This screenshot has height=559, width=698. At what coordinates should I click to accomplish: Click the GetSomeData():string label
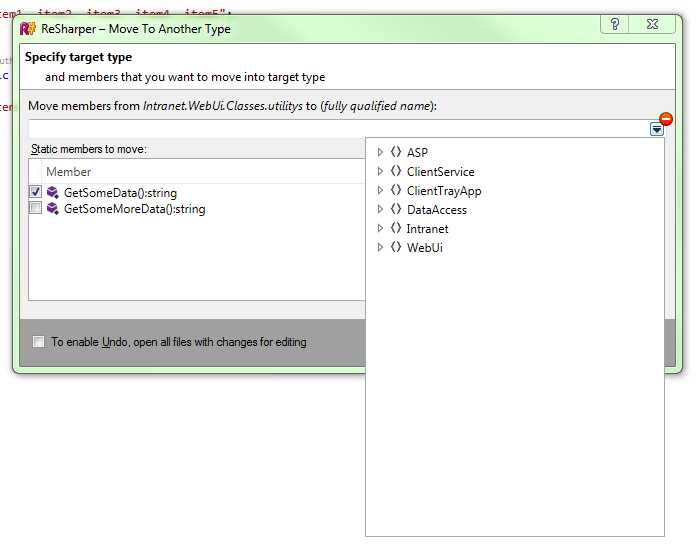(x=120, y=193)
